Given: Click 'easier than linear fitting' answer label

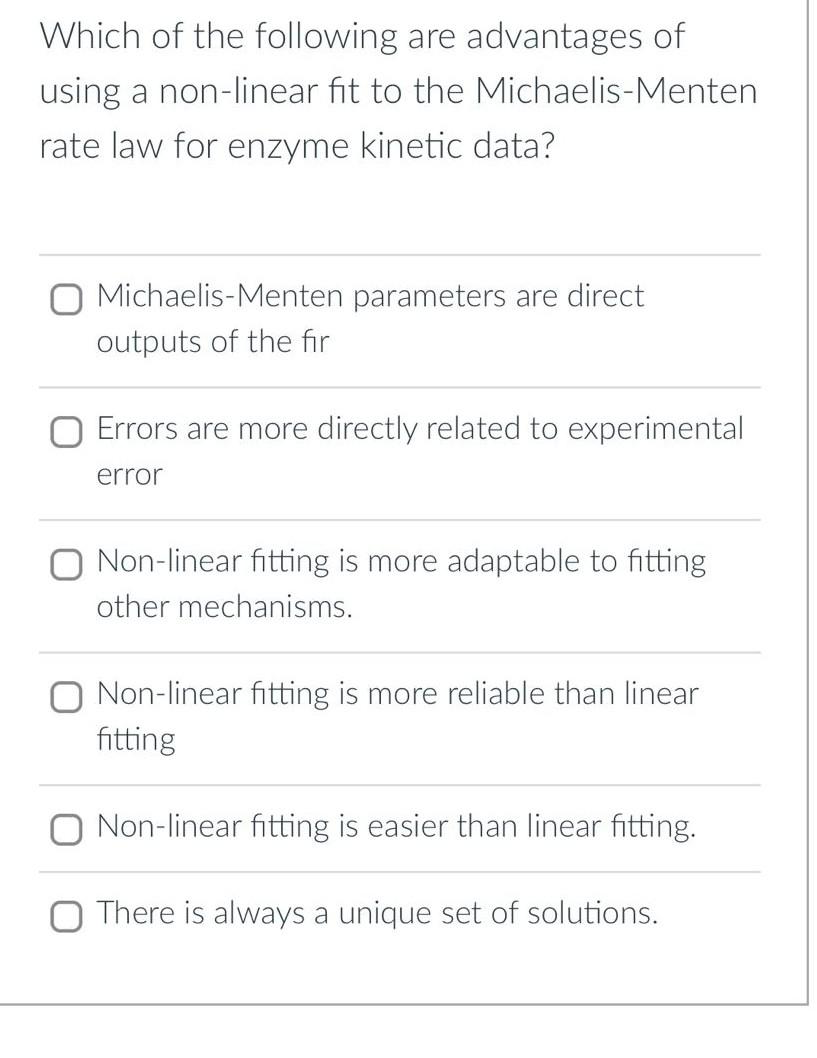Looking at the screenshot, I should [x=398, y=827].
